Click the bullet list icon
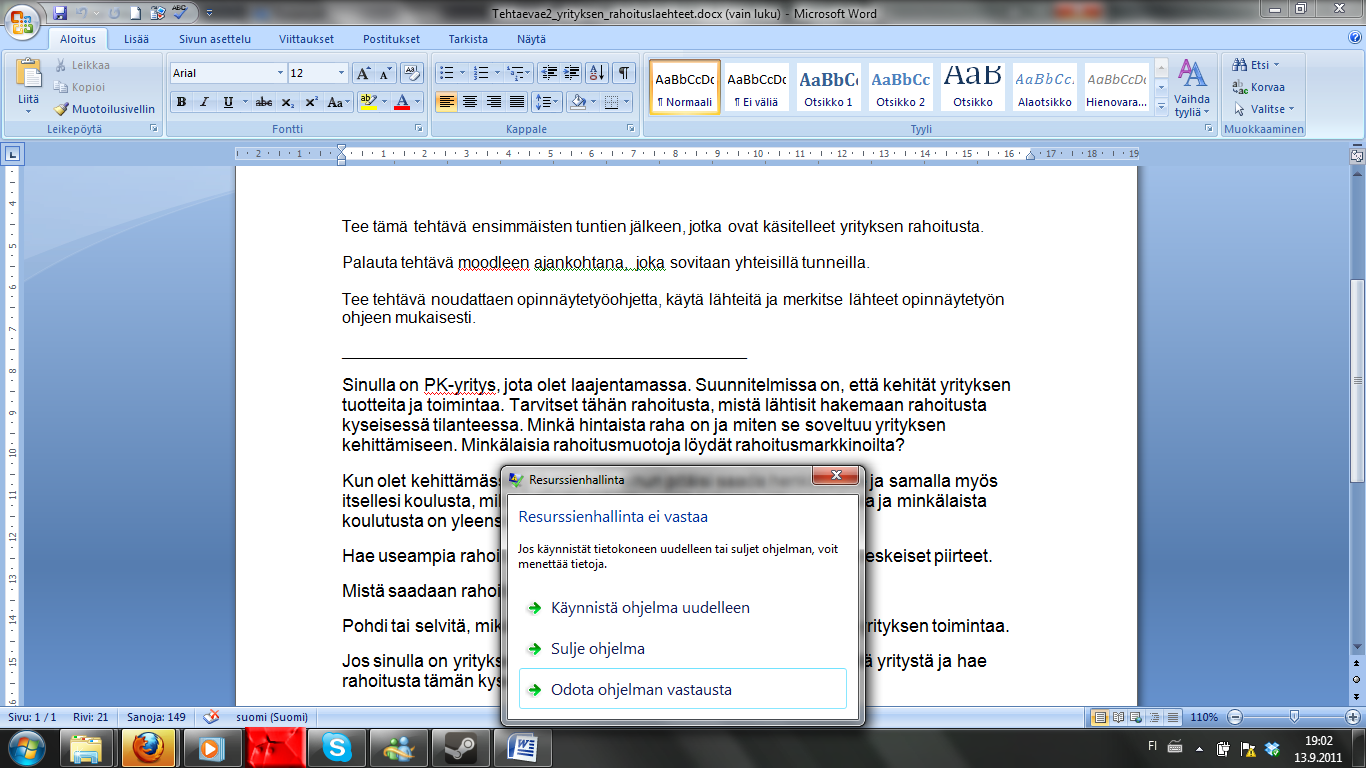Viewport: 1366px width, 768px height. click(x=446, y=73)
